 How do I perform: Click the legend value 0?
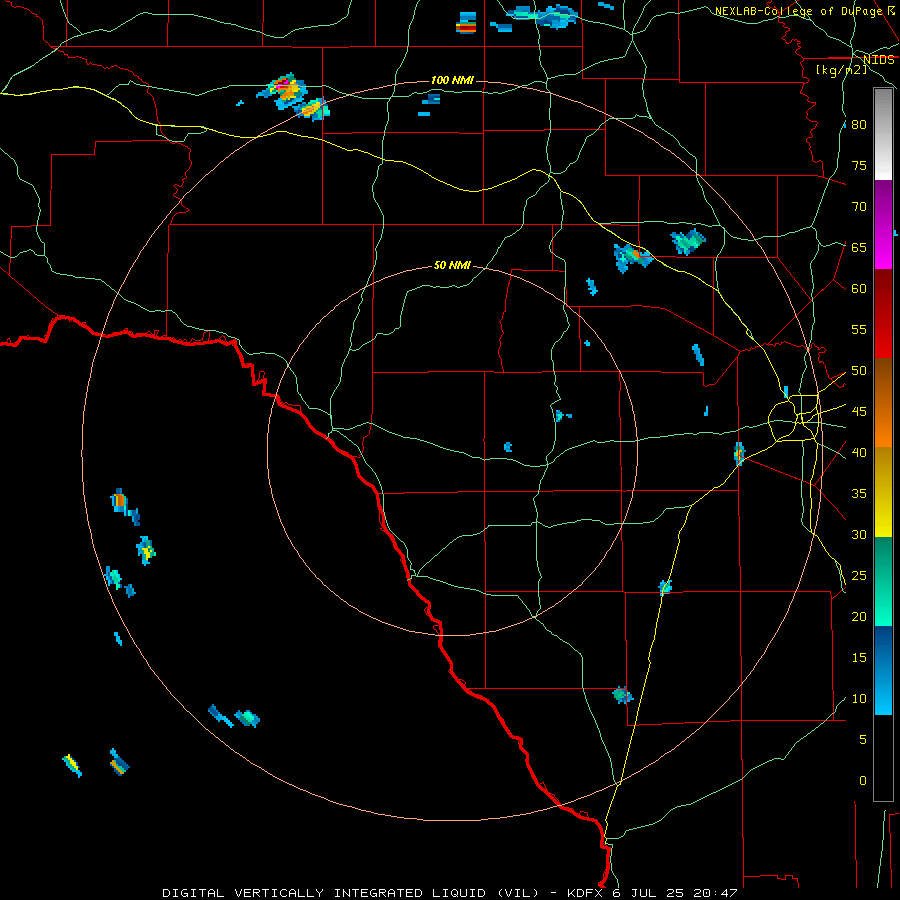(863, 781)
